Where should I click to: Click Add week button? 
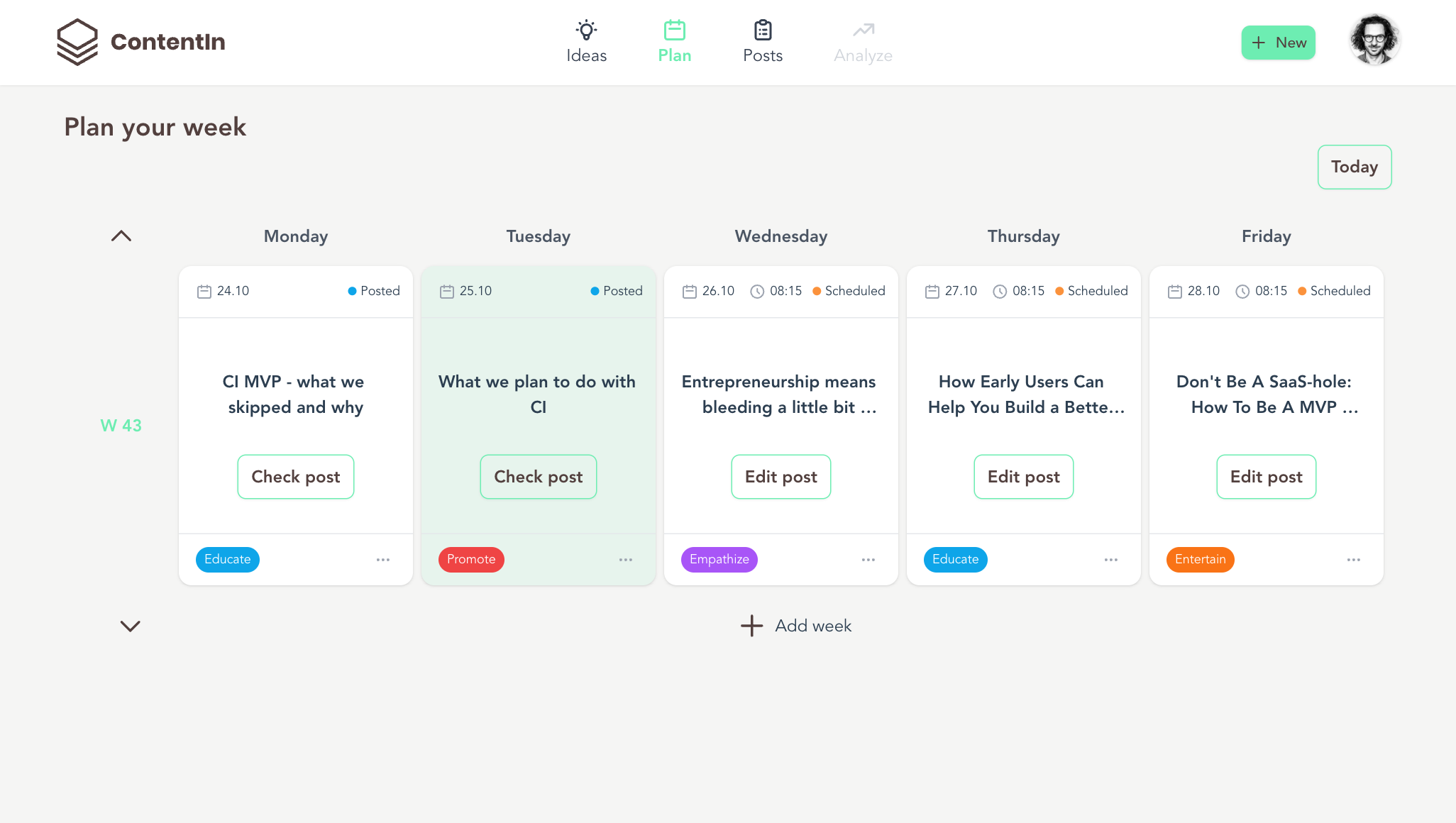tap(795, 626)
